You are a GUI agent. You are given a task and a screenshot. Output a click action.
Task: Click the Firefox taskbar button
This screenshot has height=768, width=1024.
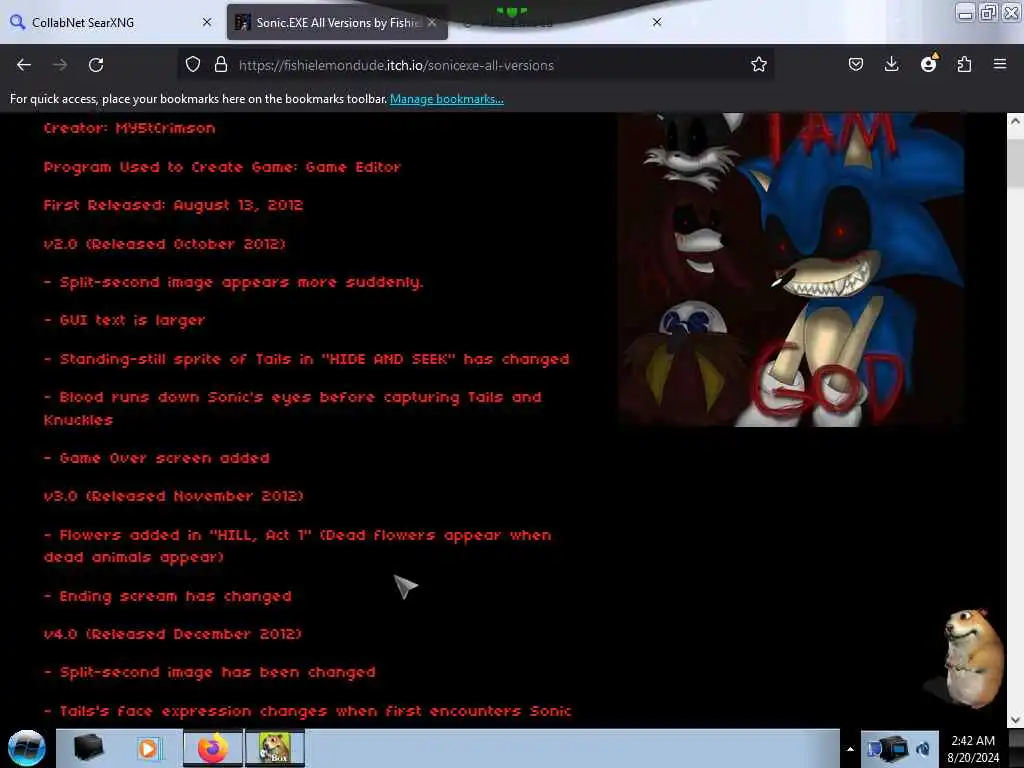click(213, 748)
